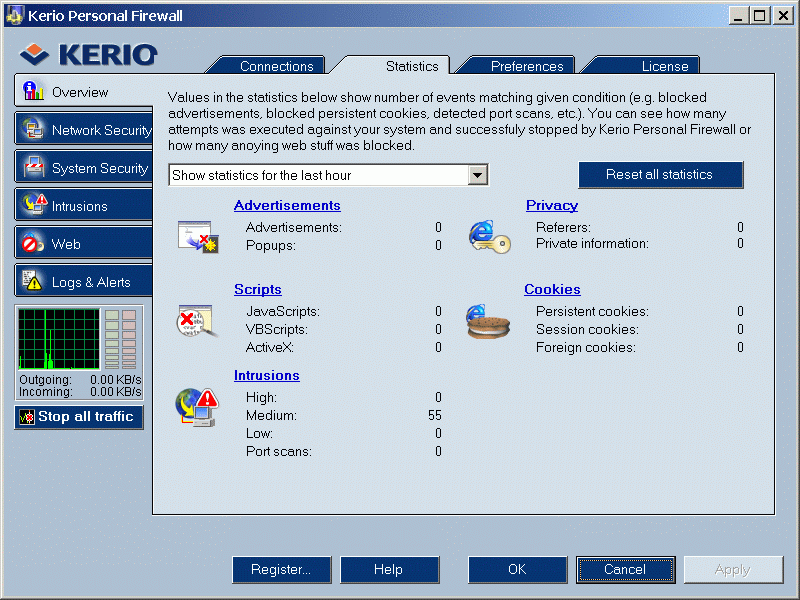Click the Help button

[389, 569]
